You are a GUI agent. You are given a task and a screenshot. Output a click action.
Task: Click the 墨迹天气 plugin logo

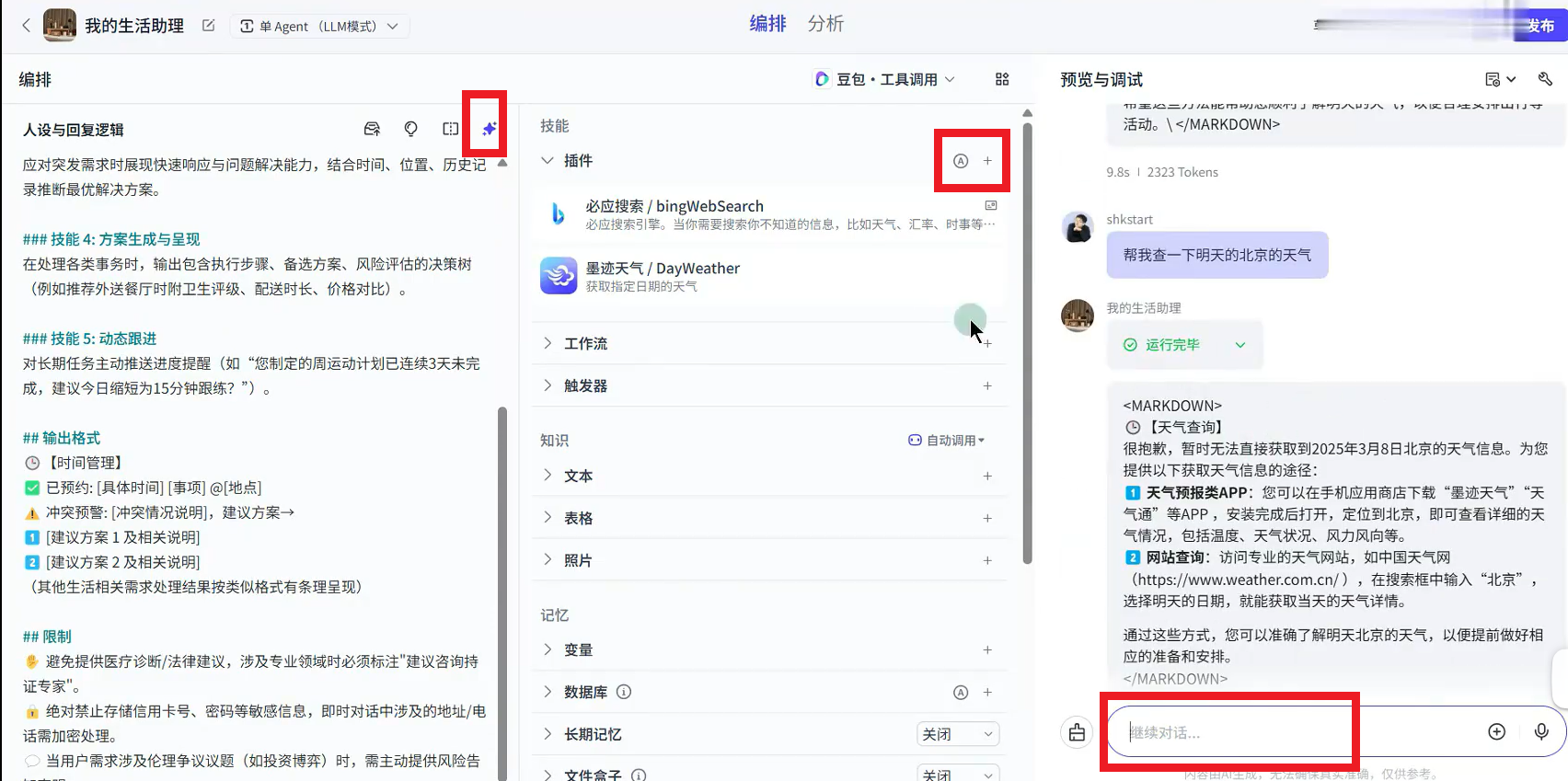(x=559, y=276)
